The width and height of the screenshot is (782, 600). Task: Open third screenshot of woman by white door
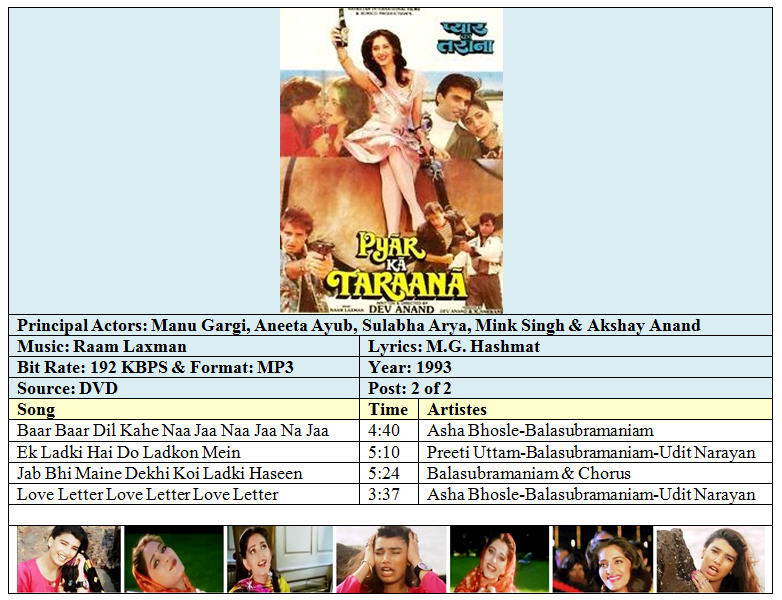coord(280,559)
